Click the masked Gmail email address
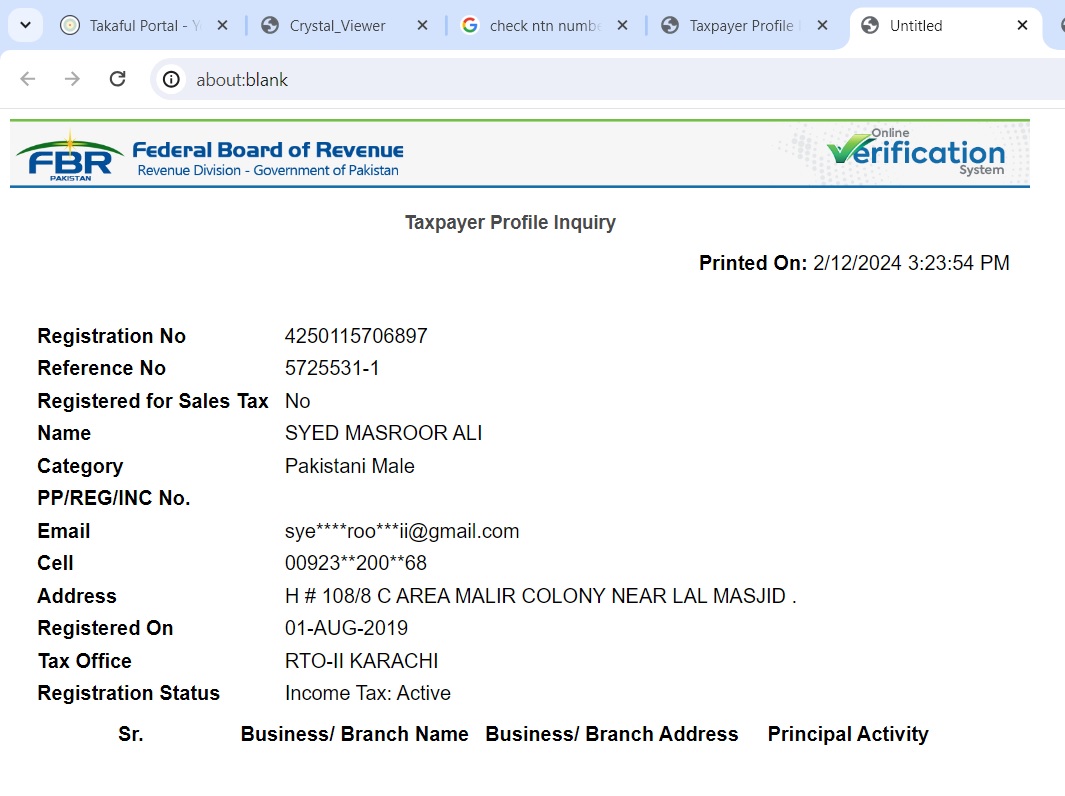The image size is (1065, 796). pos(402,531)
